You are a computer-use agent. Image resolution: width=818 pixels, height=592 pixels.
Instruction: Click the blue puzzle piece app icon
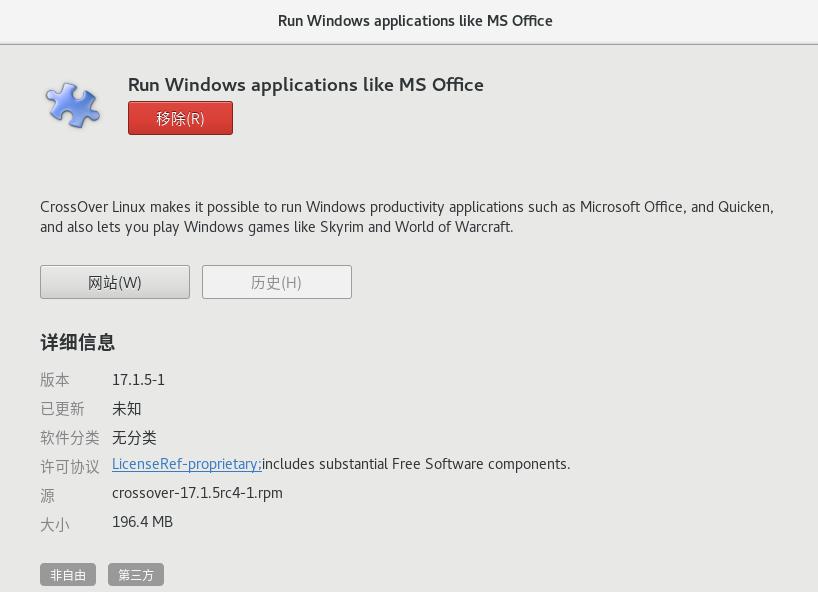72,105
